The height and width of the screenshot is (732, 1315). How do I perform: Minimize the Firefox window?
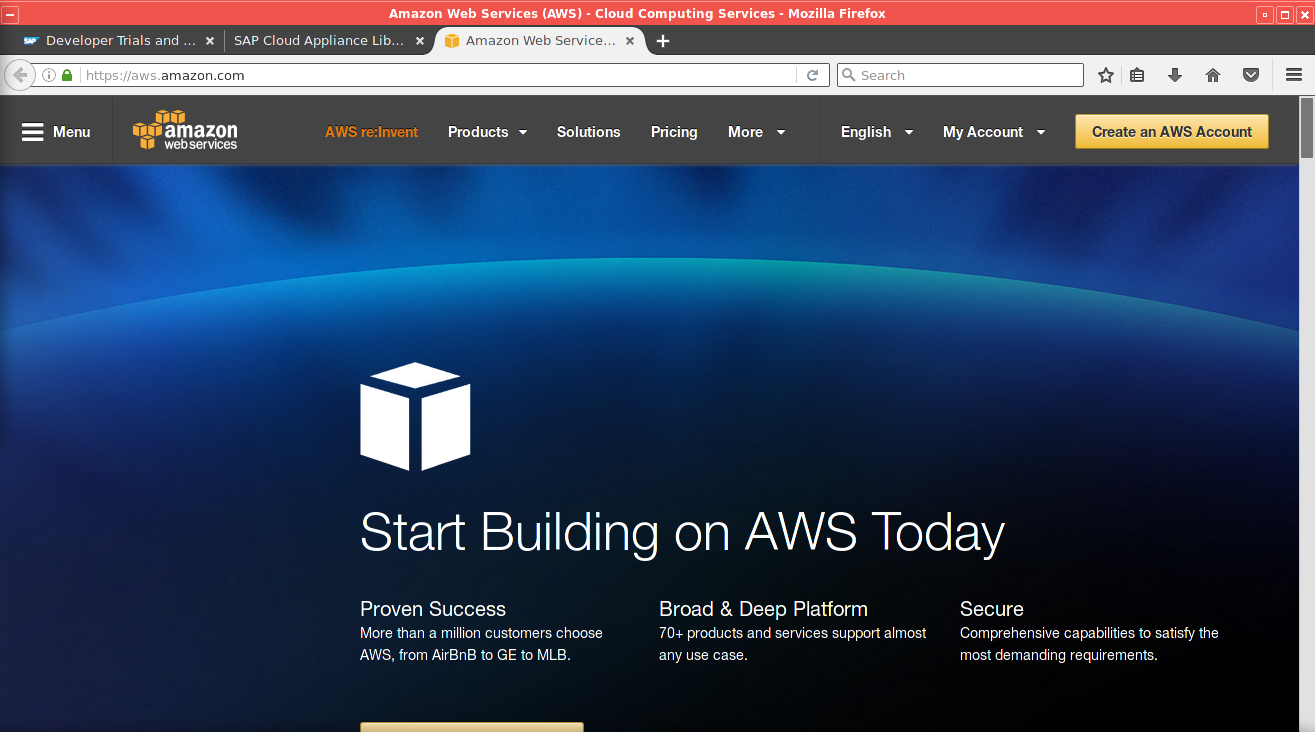(1266, 14)
